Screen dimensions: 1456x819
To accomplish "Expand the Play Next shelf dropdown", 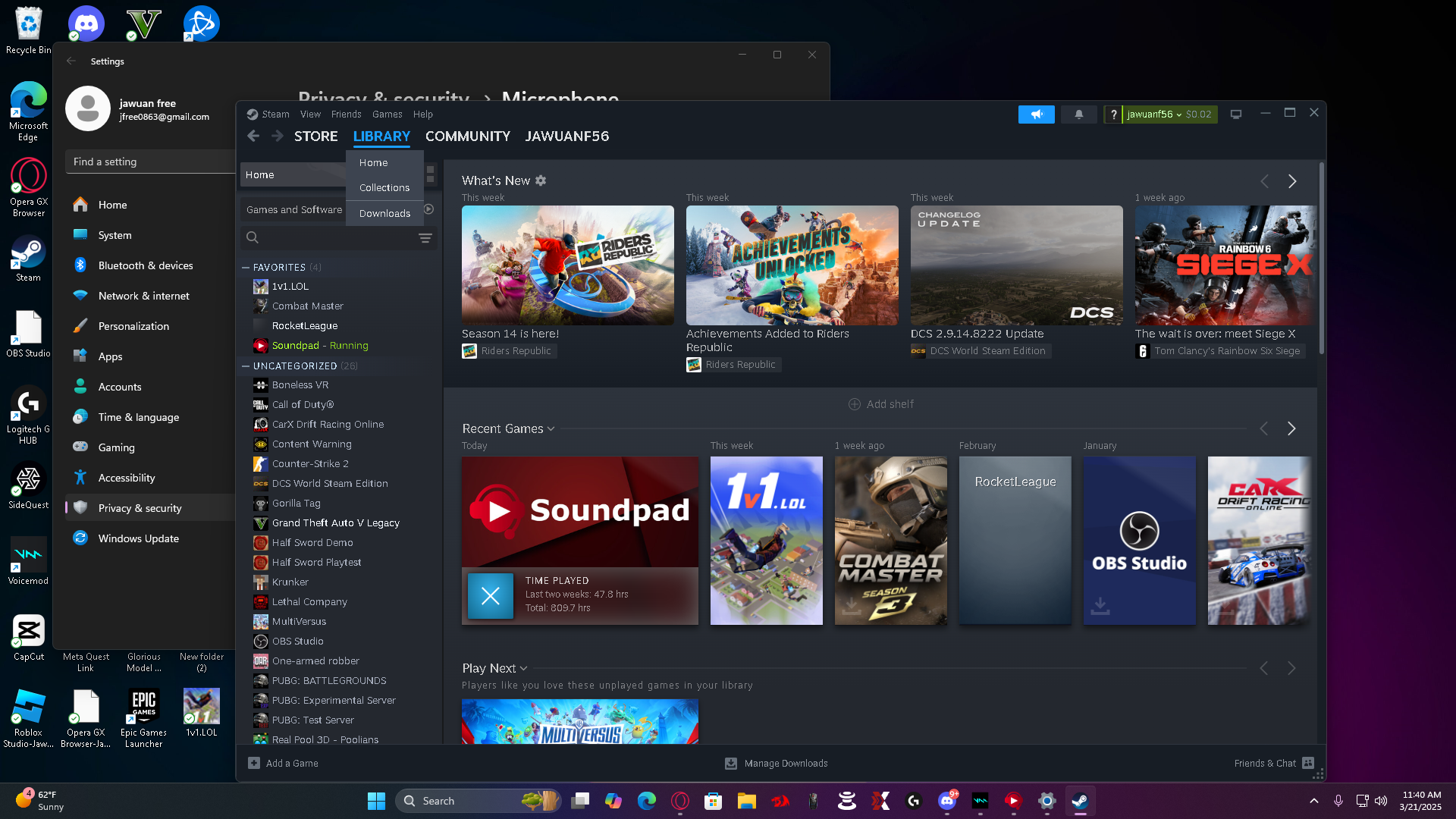I will point(523,669).
